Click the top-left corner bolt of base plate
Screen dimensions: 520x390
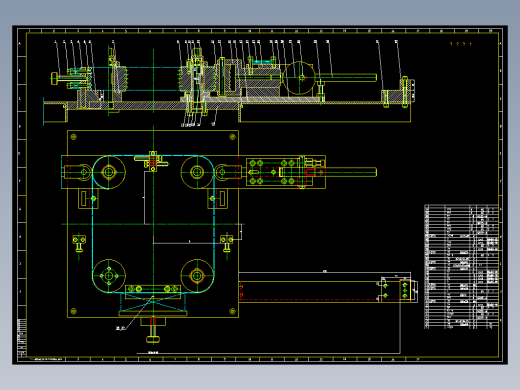74,137
